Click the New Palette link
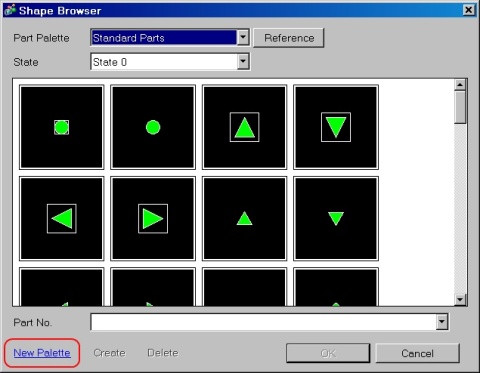Screen dimensions: 480x373 coord(42,353)
